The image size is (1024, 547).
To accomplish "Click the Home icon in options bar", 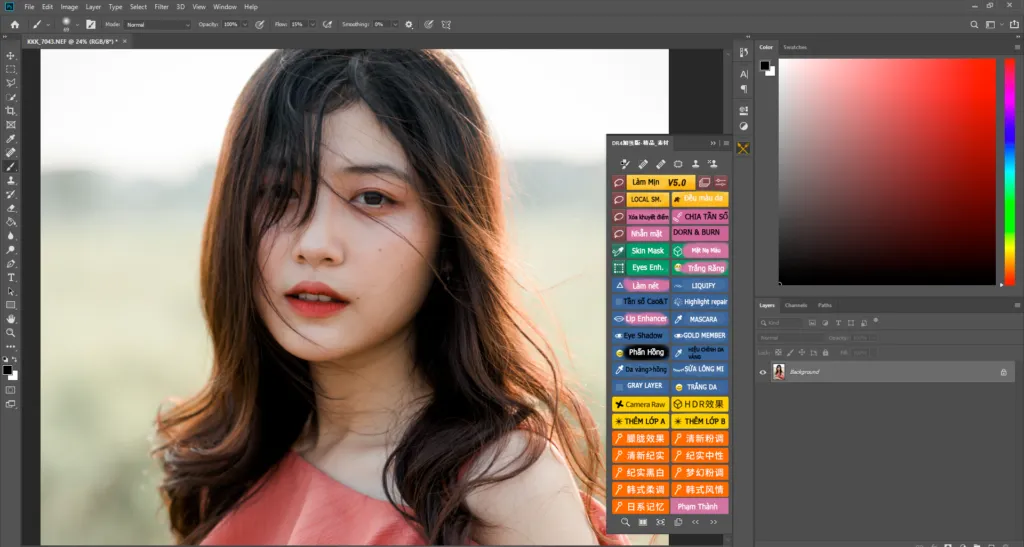I will tap(14, 24).
